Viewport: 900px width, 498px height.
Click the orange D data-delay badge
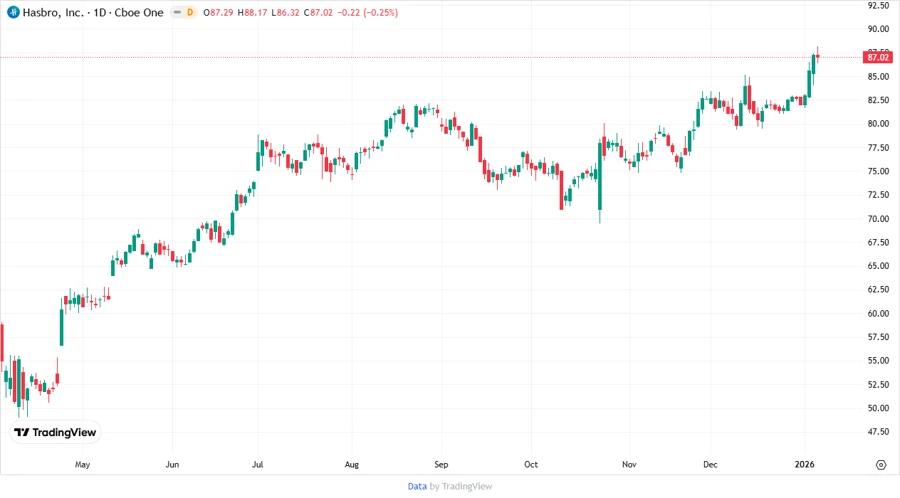190,12
